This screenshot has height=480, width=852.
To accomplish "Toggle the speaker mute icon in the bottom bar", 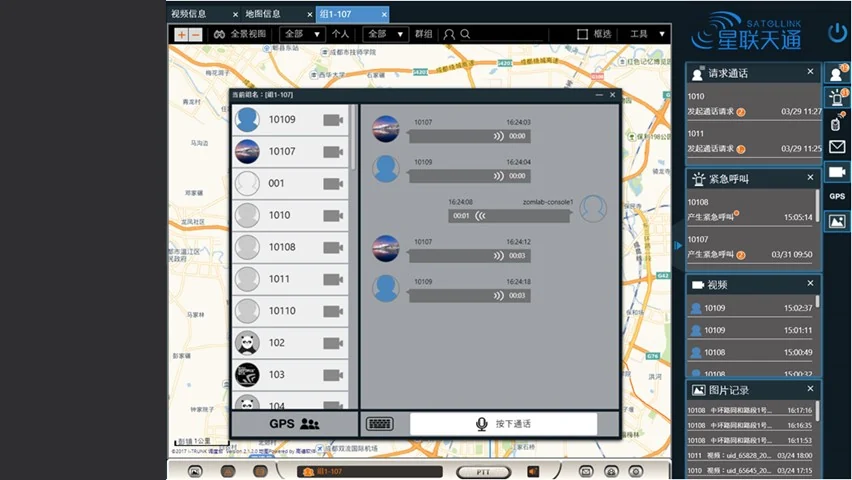I will tap(533, 471).
